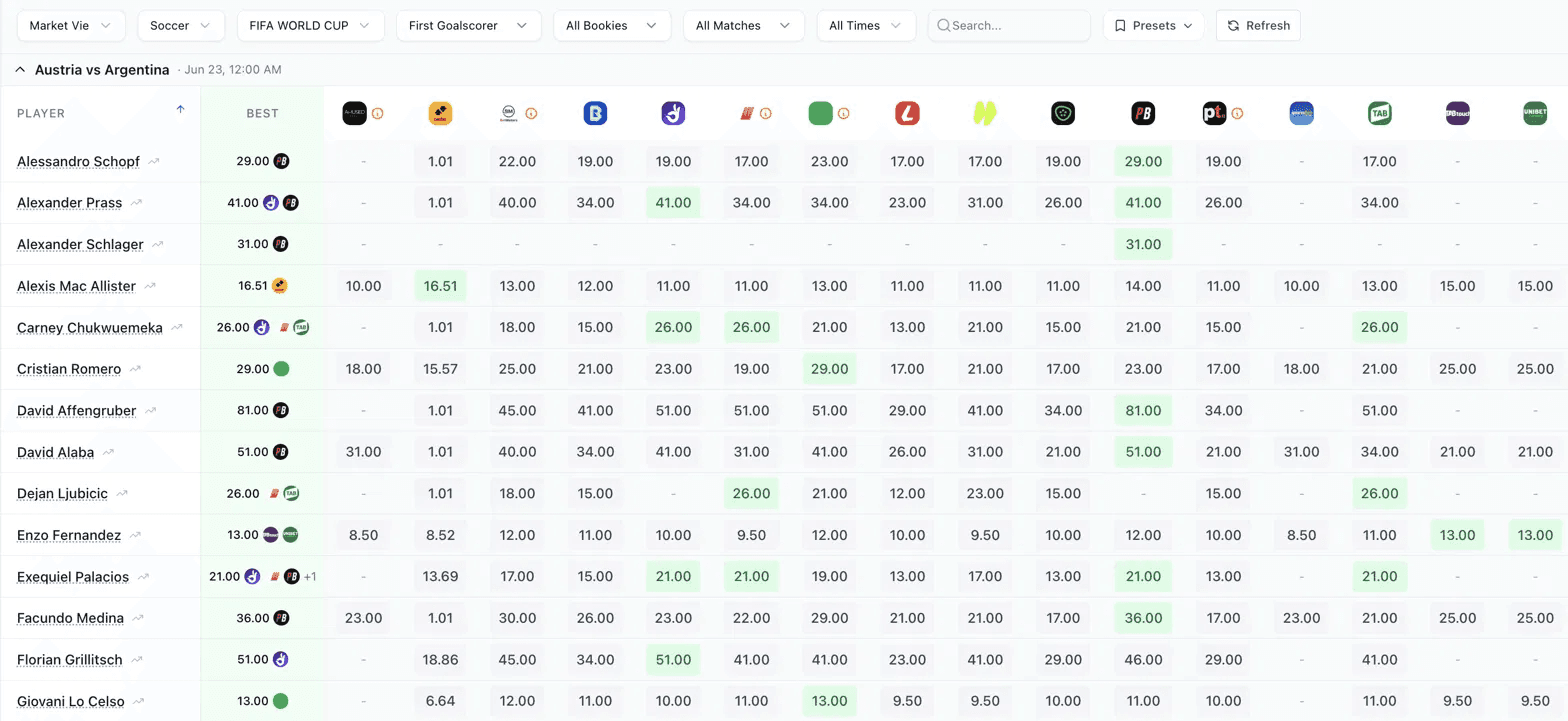
Task: Sort by PLAYER using the arrow icon
Action: click(181, 109)
